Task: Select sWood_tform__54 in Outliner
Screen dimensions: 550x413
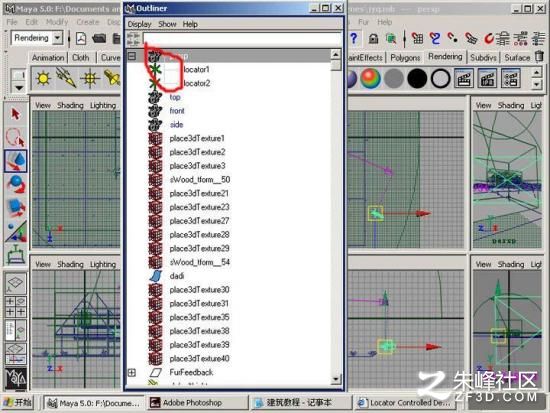Action: pos(200,262)
